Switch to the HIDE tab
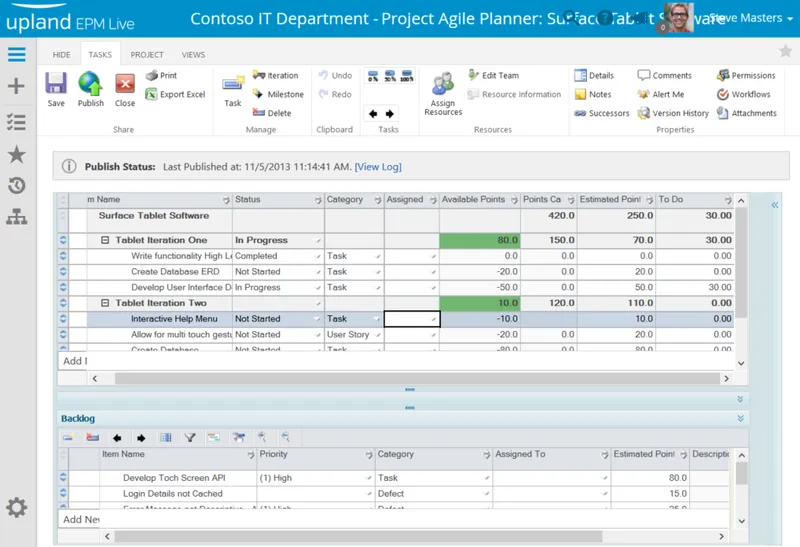The height and width of the screenshot is (547, 800). (61, 55)
